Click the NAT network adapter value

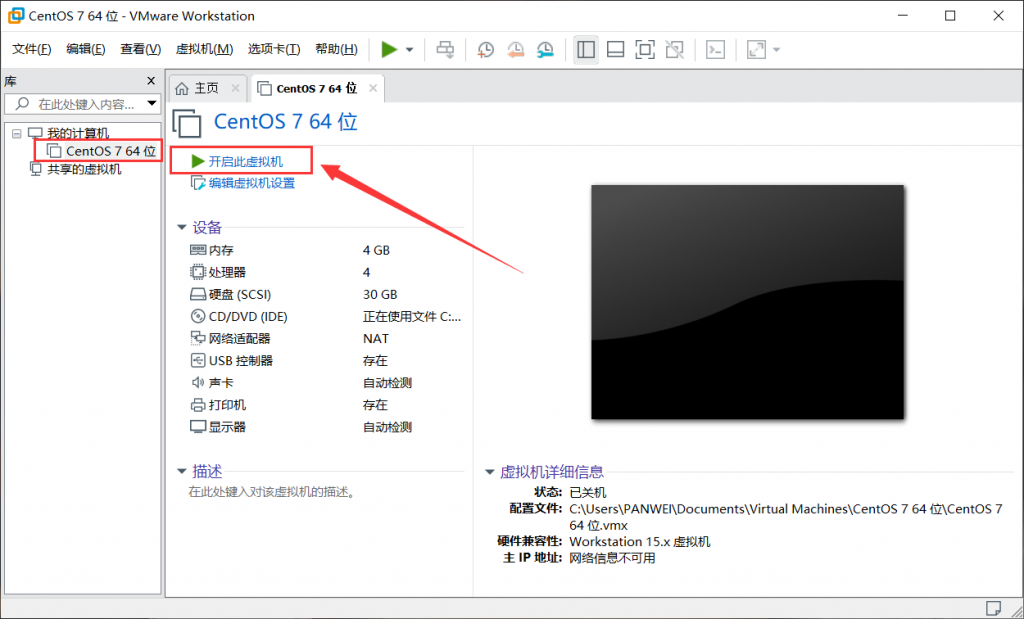[376, 339]
